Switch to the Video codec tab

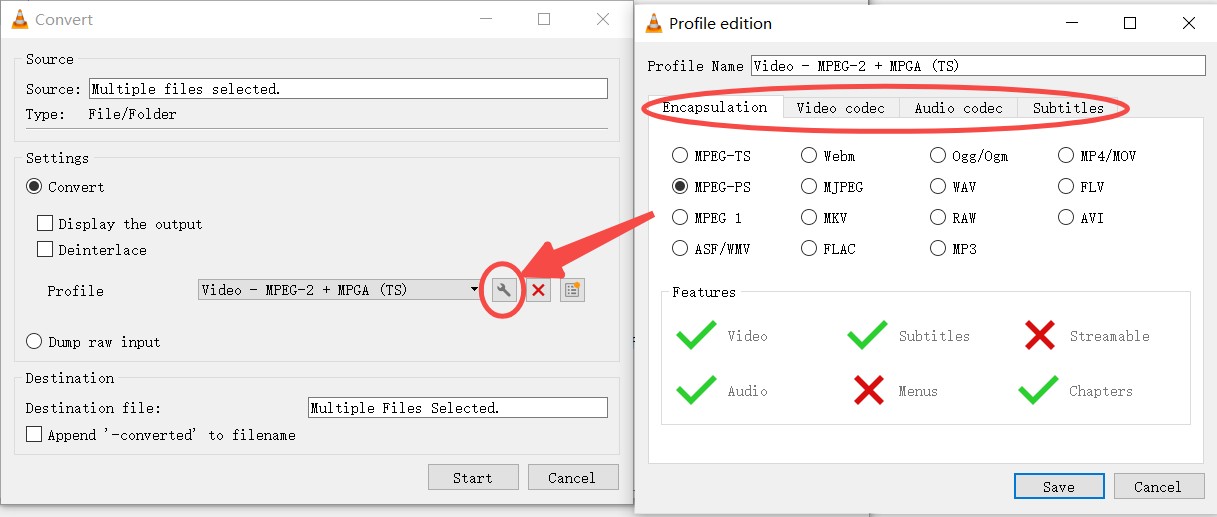coord(841,108)
